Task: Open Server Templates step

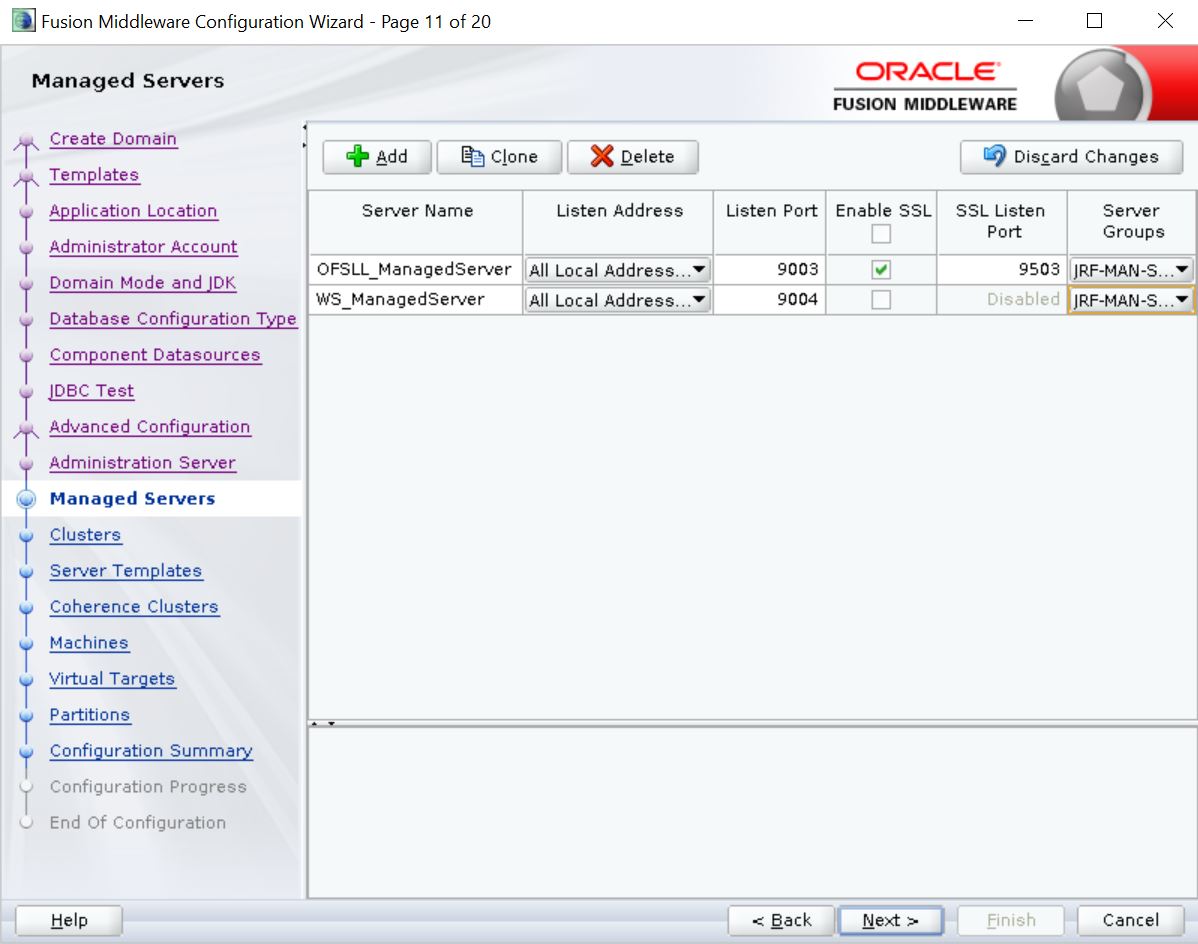Action: click(126, 571)
